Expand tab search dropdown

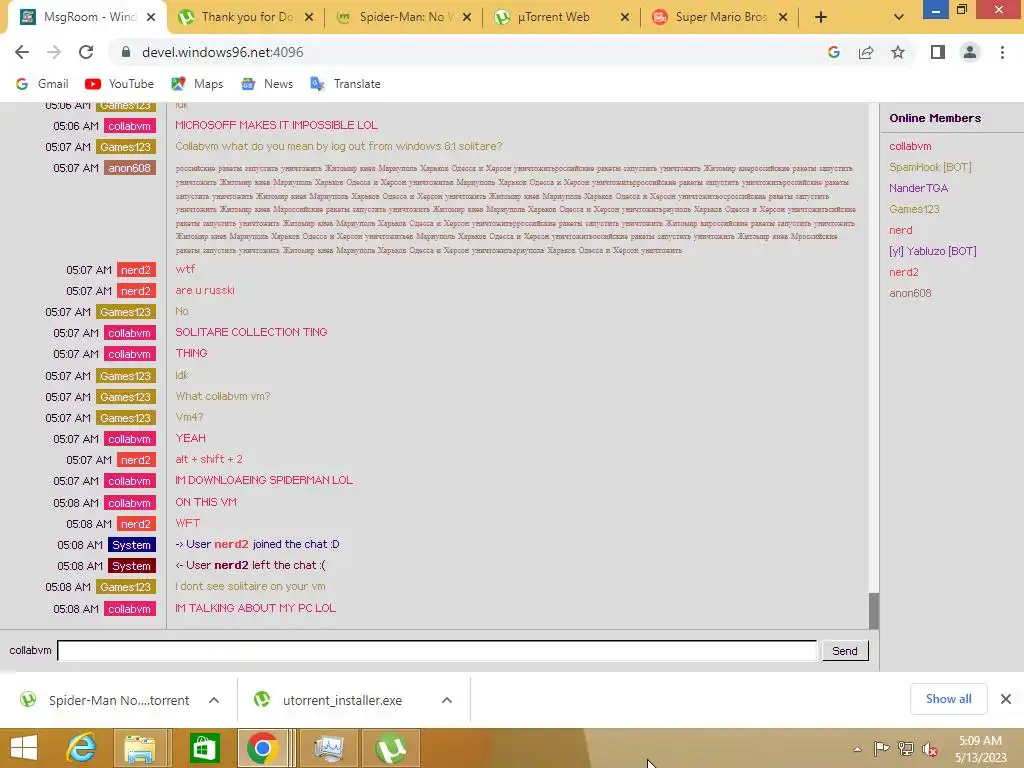(x=899, y=18)
